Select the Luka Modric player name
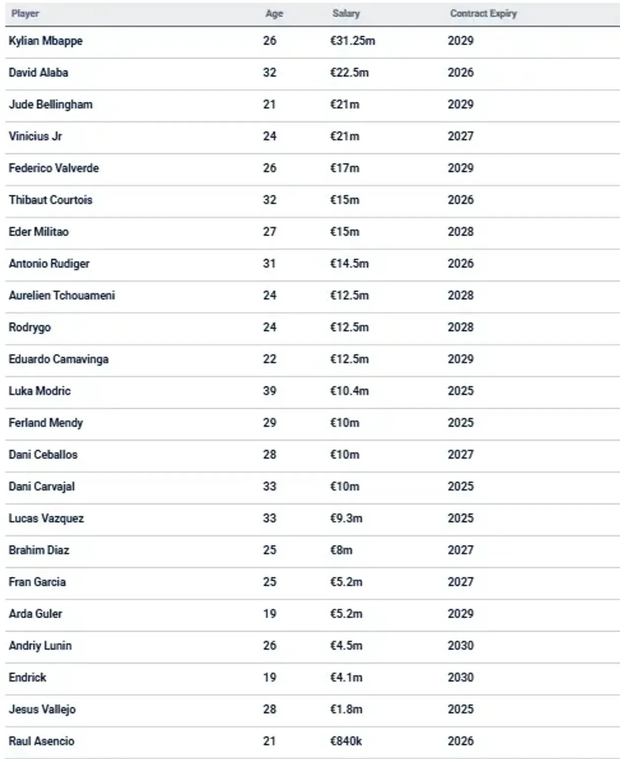This screenshot has height=759, width=620. [39, 391]
